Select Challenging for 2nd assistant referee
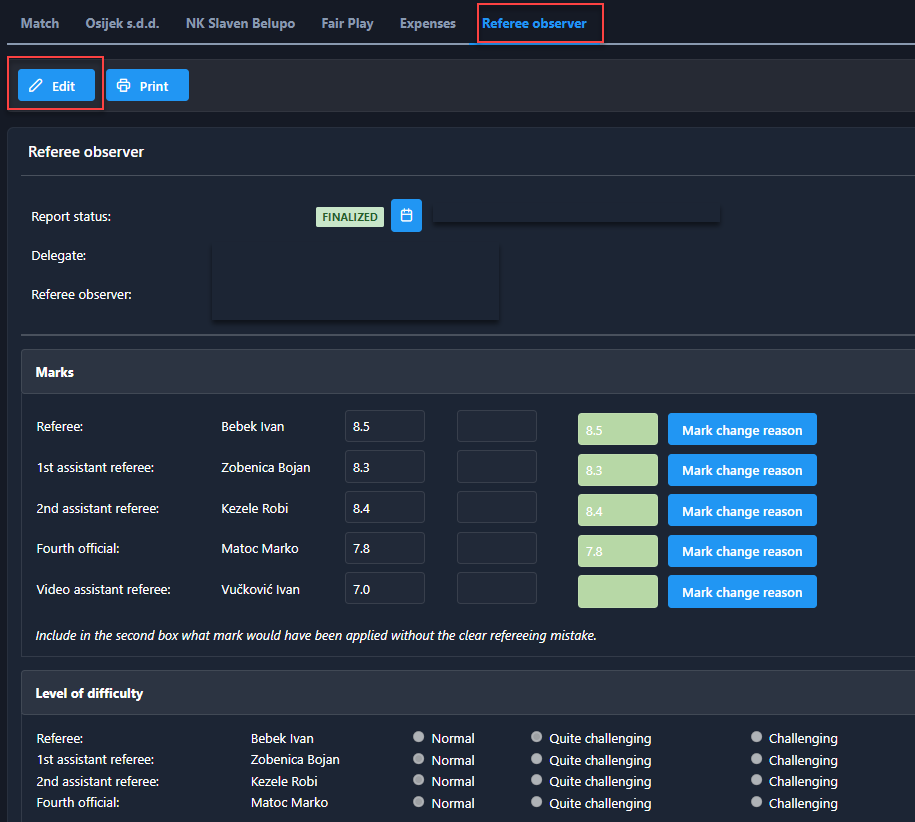Image resolution: width=915 pixels, height=822 pixels. click(x=757, y=780)
